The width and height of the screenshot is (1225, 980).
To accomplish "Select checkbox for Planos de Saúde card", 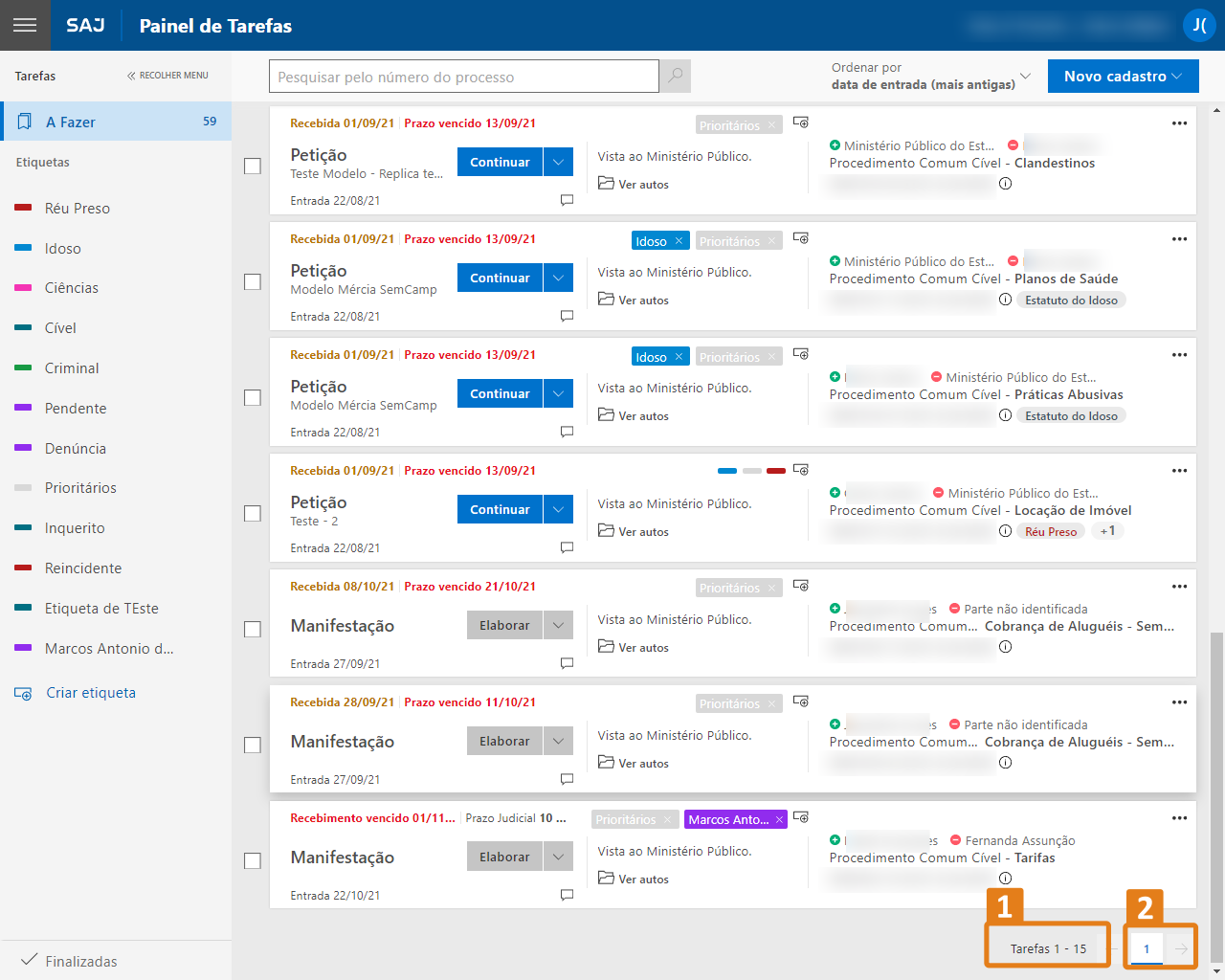I will click(x=253, y=282).
